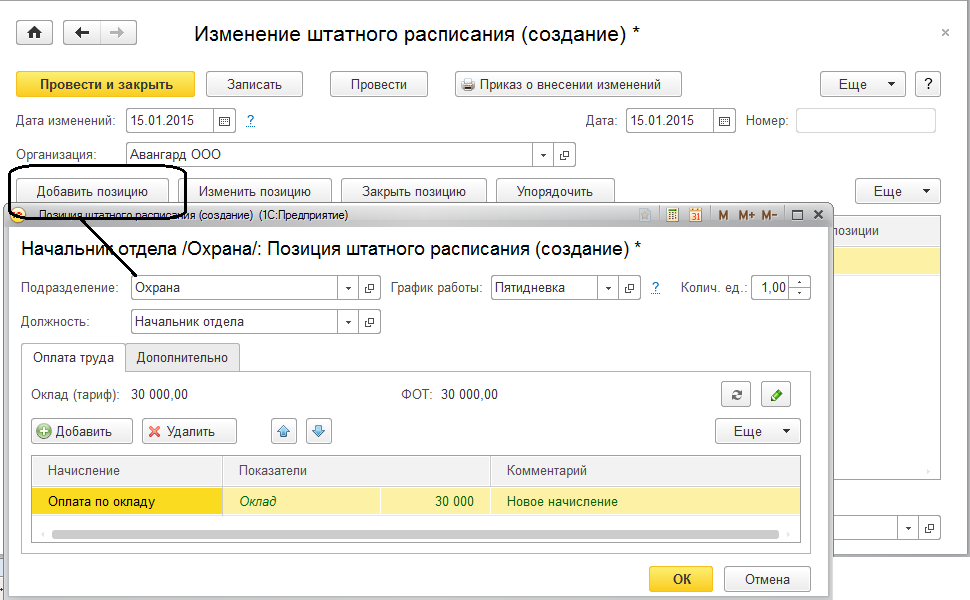Open the Должность dropdown list
The width and height of the screenshot is (970, 600).
pyautogui.click(x=348, y=322)
